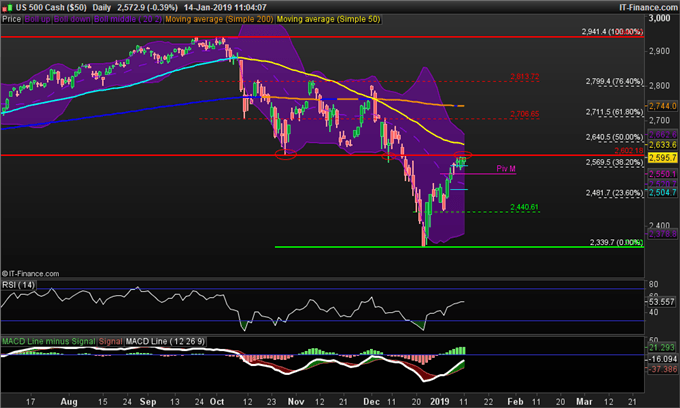Screen dimensions: 680x408
Task: Click the US 500 Cash ($50) title
Action: point(51,7)
